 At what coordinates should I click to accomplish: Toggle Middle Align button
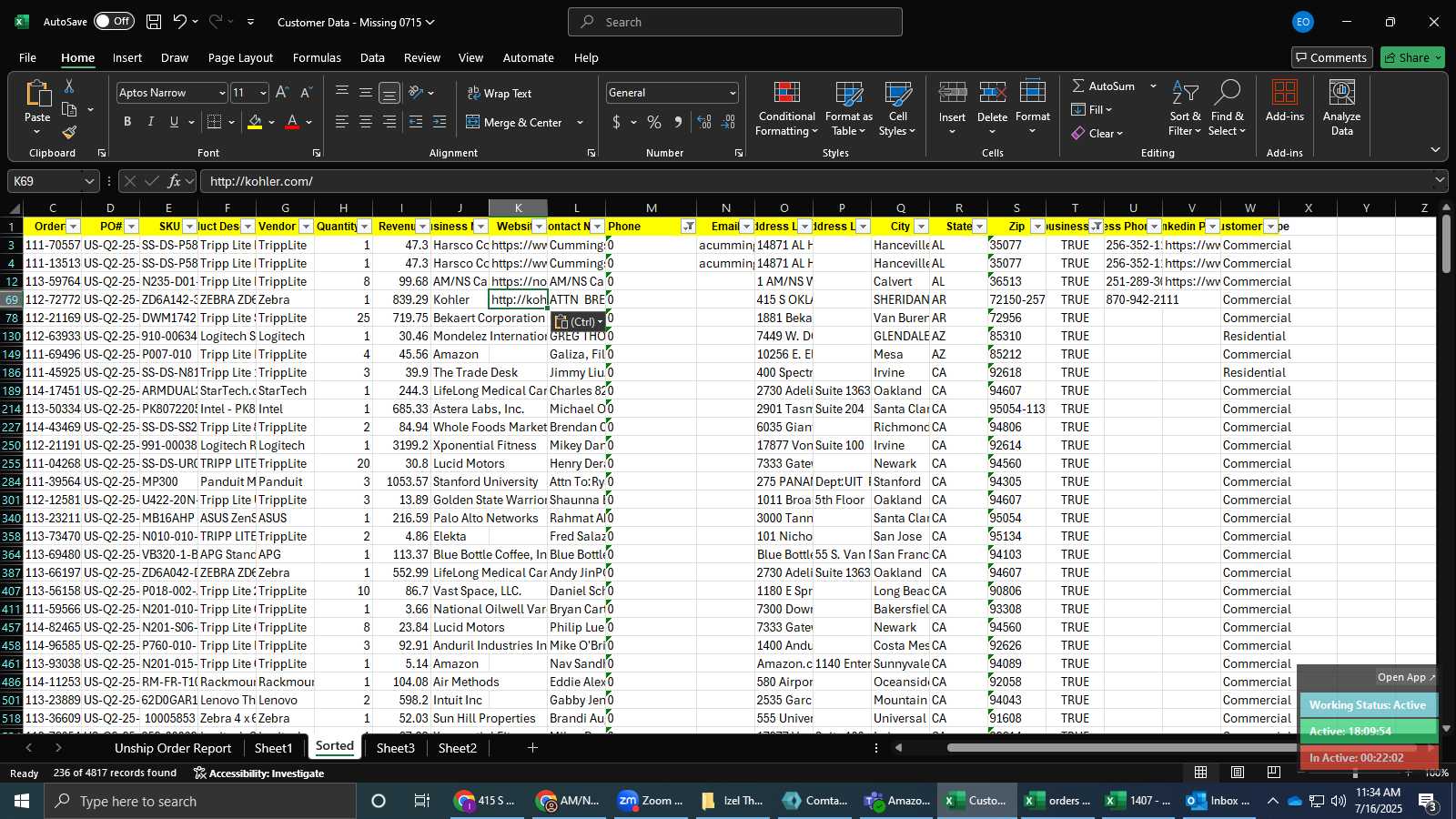pyautogui.click(x=366, y=93)
